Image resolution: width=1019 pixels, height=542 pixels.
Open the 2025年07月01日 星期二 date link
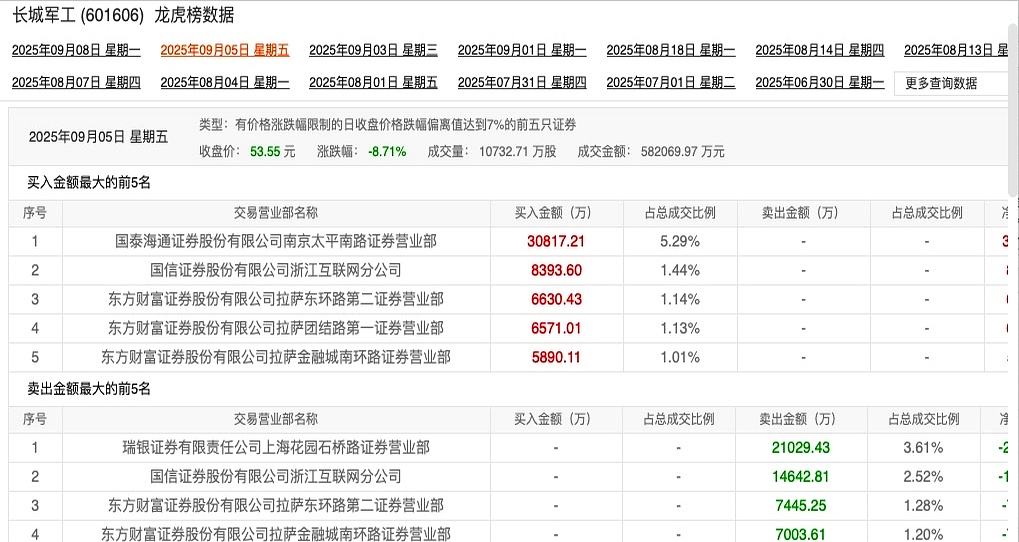coord(671,83)
